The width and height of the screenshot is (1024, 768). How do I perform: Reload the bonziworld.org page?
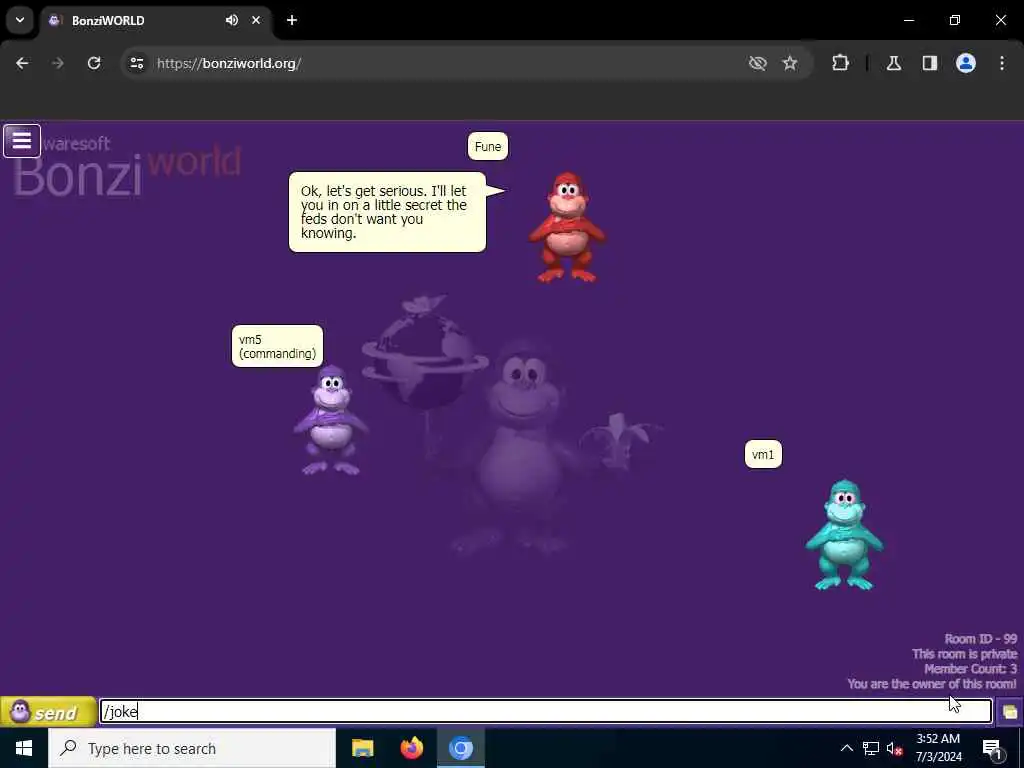tap(94, 63)
